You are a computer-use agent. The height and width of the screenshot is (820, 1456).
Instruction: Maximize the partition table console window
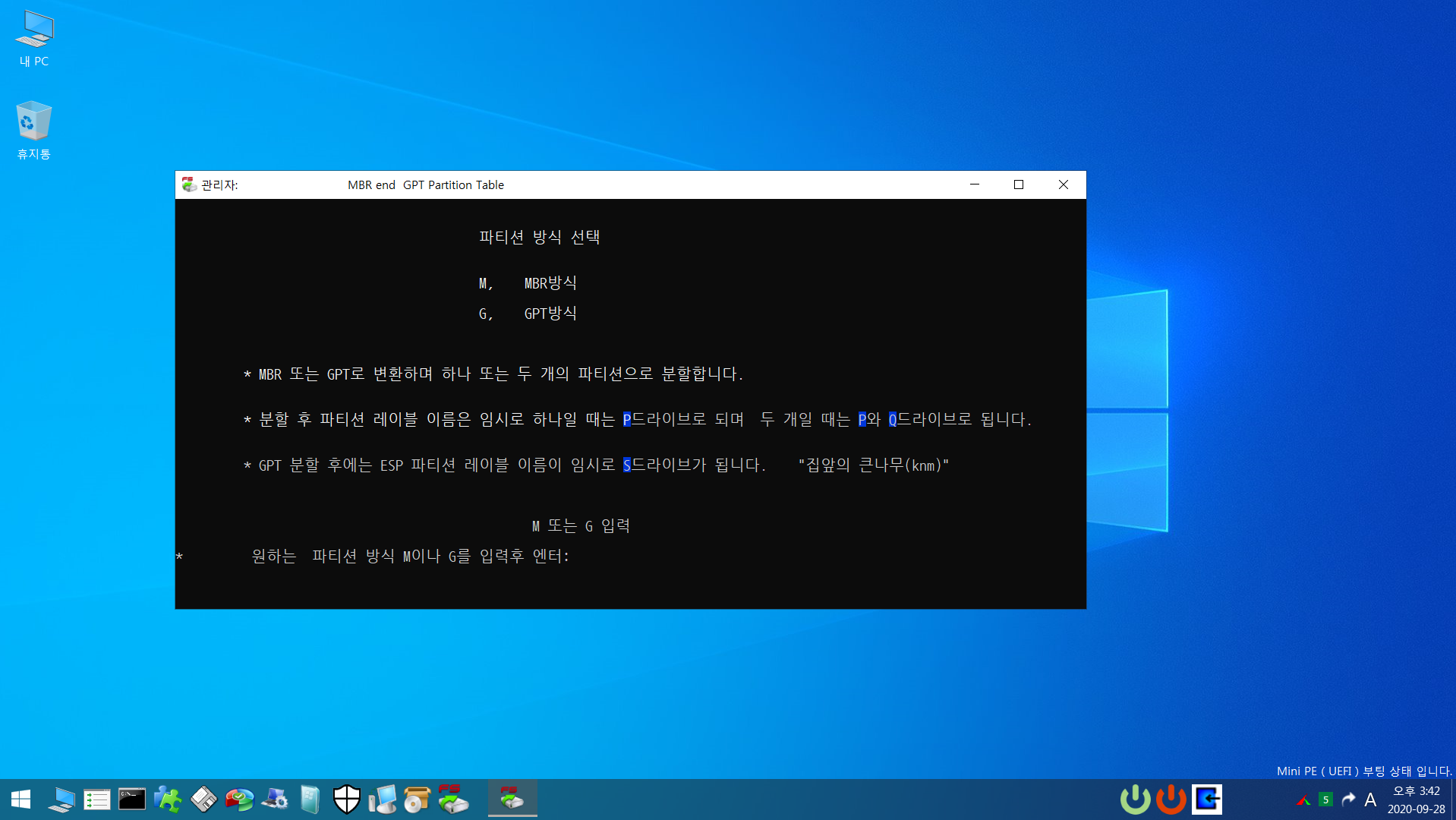point(1019,184)
